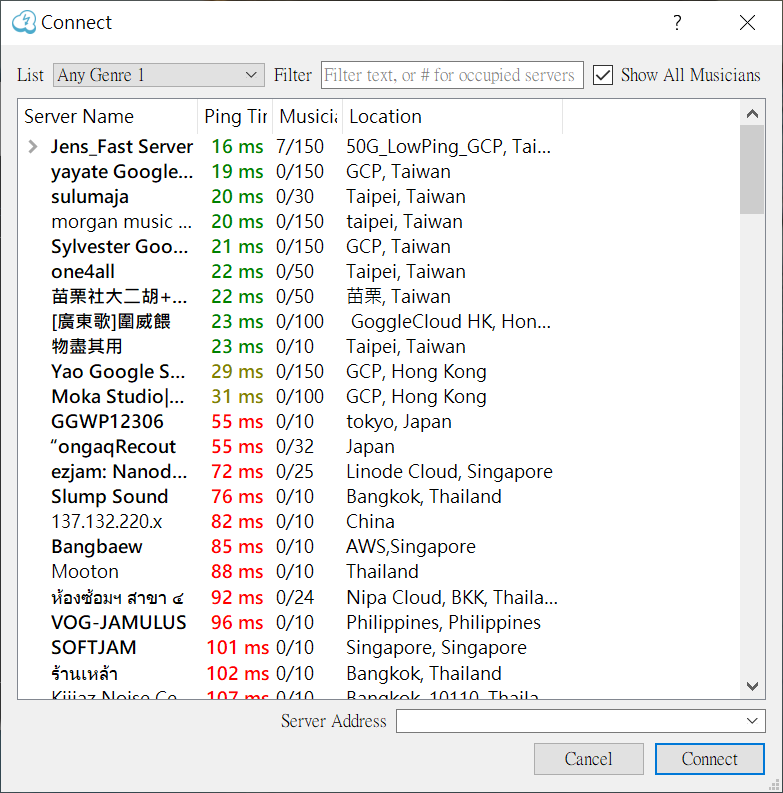Image resolution: width=783 pixels, height=793 pixels.
Task: Click the question mark help button
Action: click(677, 22)
